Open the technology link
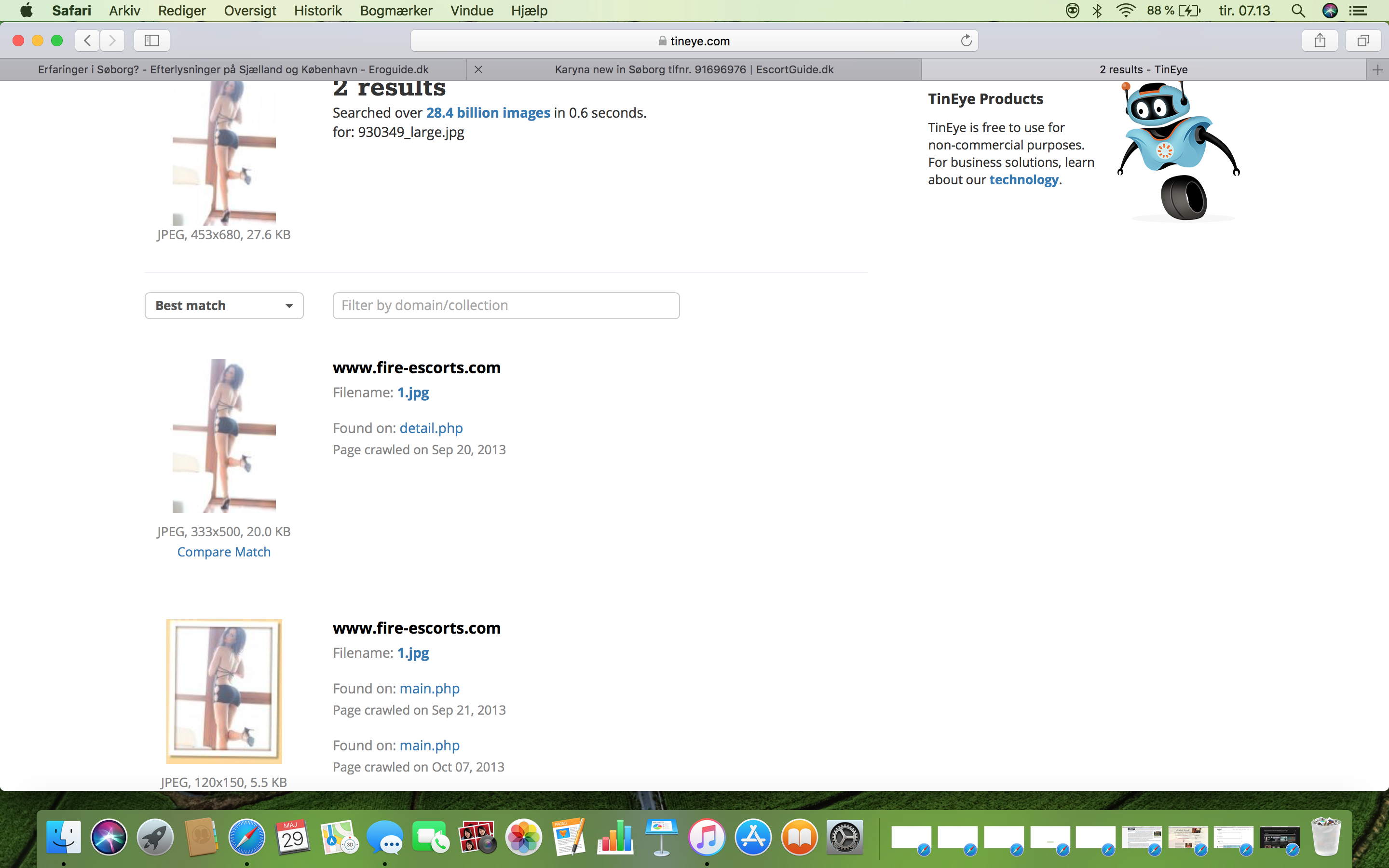Viewport: 1389px width, 868px height. [1023, 180]
